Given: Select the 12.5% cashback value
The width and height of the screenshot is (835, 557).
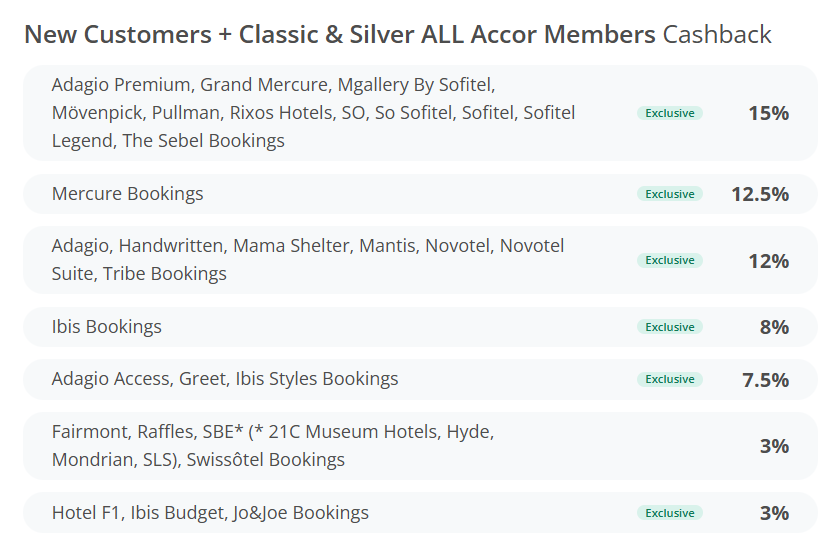Looking at the screenshot, I should (760, 194).
